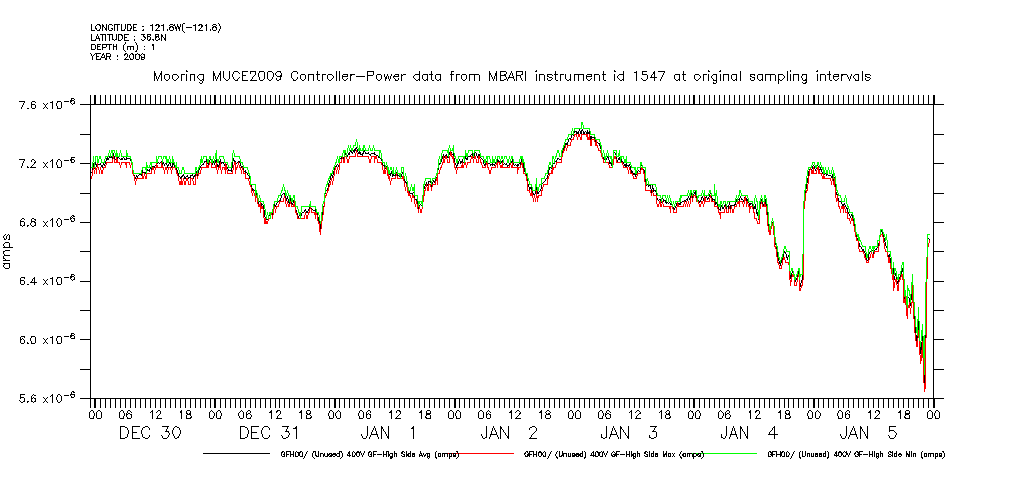1009x504 pixels.
Task: Click the 5.6 x10^-6 y-axis tick label
Action: [x=45, y=398]
